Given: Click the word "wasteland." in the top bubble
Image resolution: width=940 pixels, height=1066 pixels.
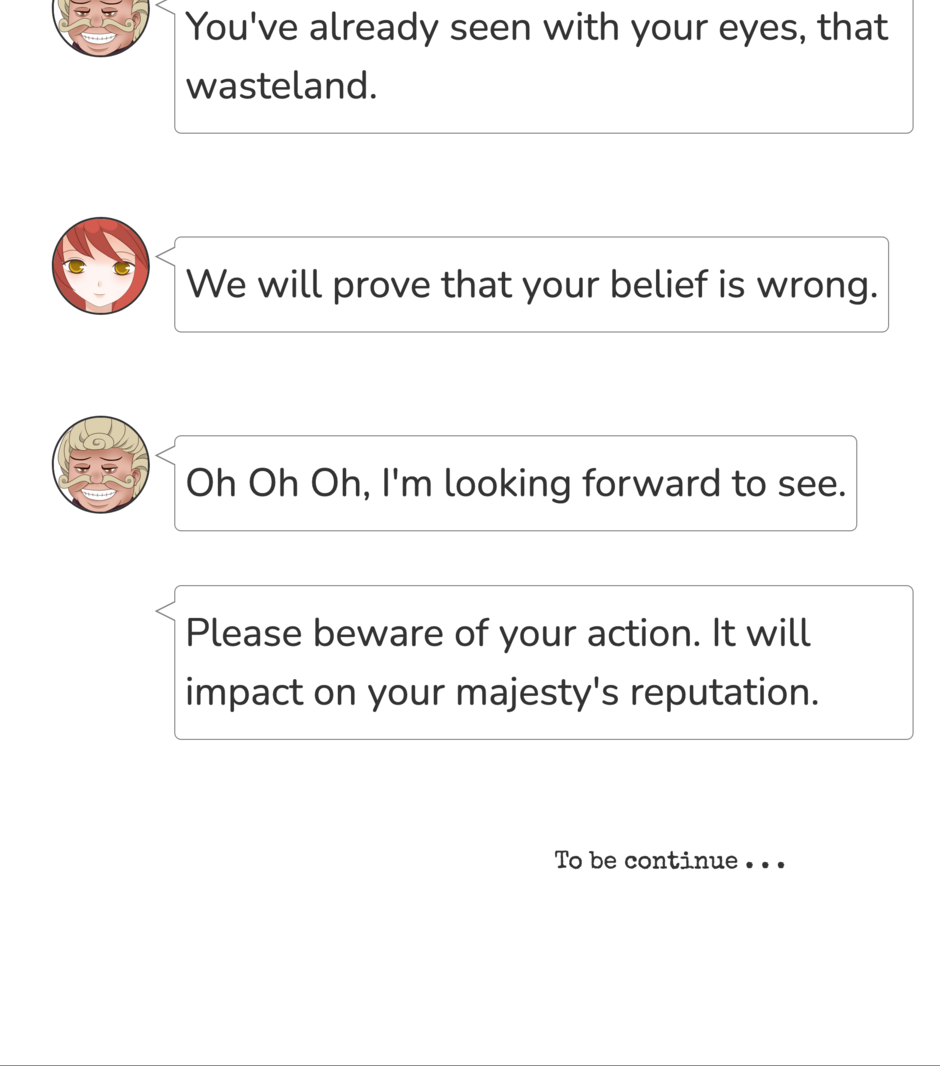Looking at the screenshot, I should (x=282, y=87).
